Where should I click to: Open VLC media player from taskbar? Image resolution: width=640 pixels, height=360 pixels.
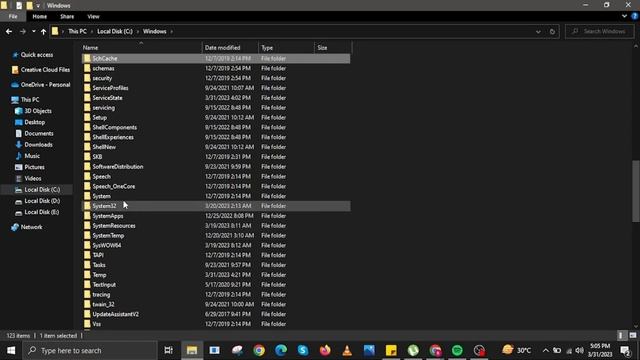pyautogui.click(x=347, y=351)
